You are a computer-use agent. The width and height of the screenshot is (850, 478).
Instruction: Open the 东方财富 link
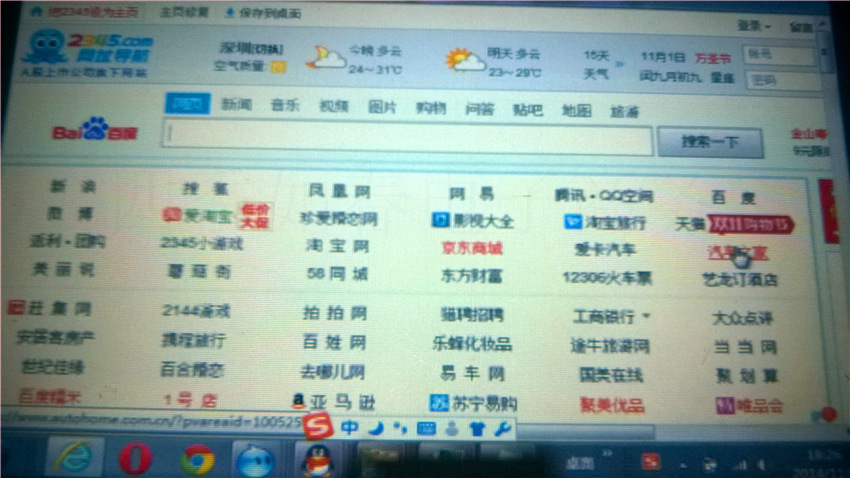pos(471,276)
